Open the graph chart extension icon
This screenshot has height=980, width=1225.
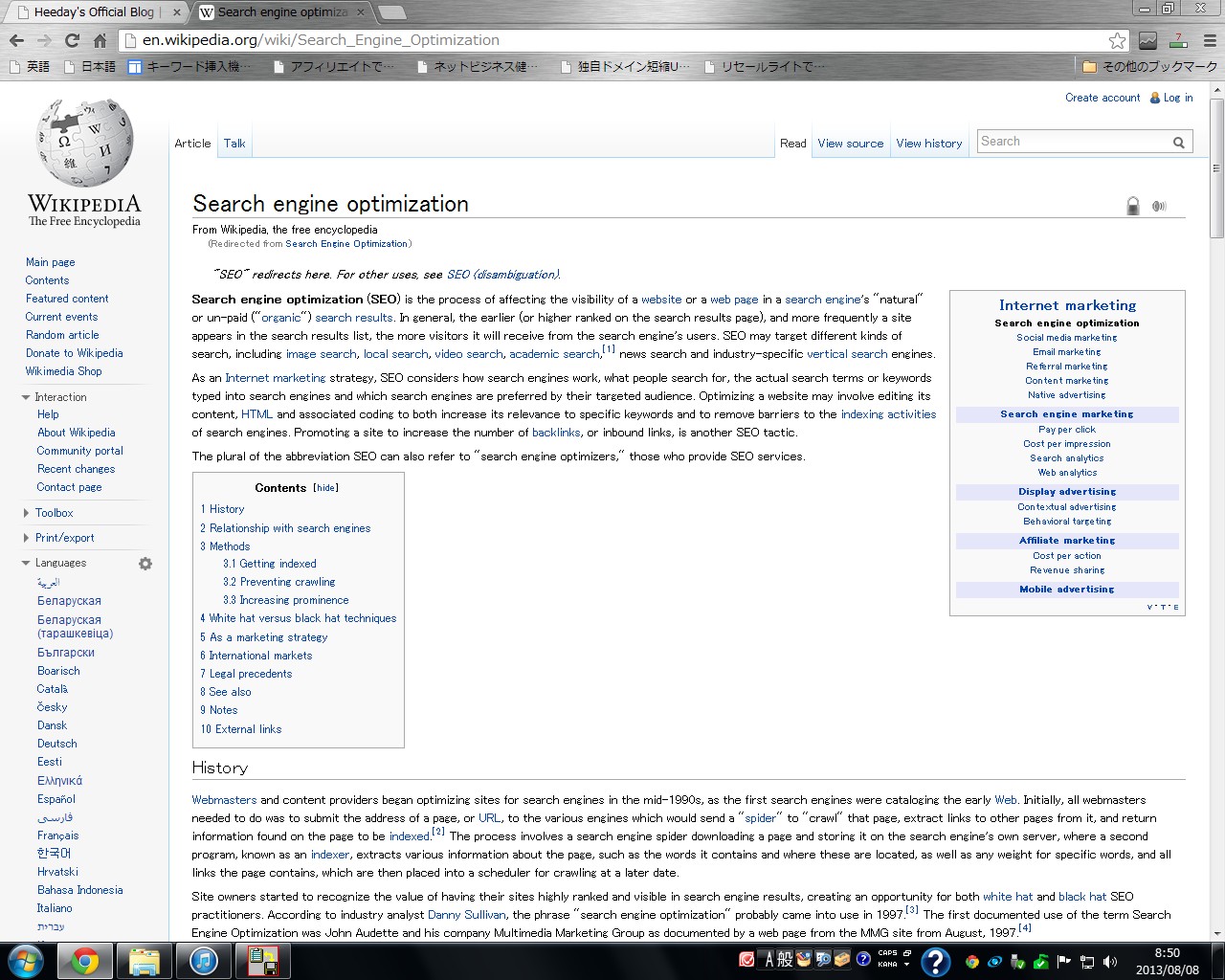(x=1147, y=40)
